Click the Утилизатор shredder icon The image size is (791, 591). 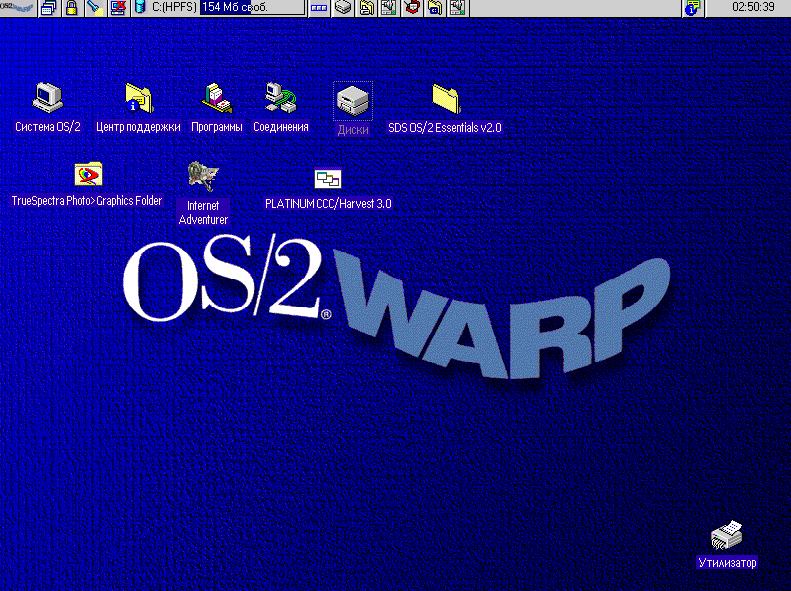(727, 537)
